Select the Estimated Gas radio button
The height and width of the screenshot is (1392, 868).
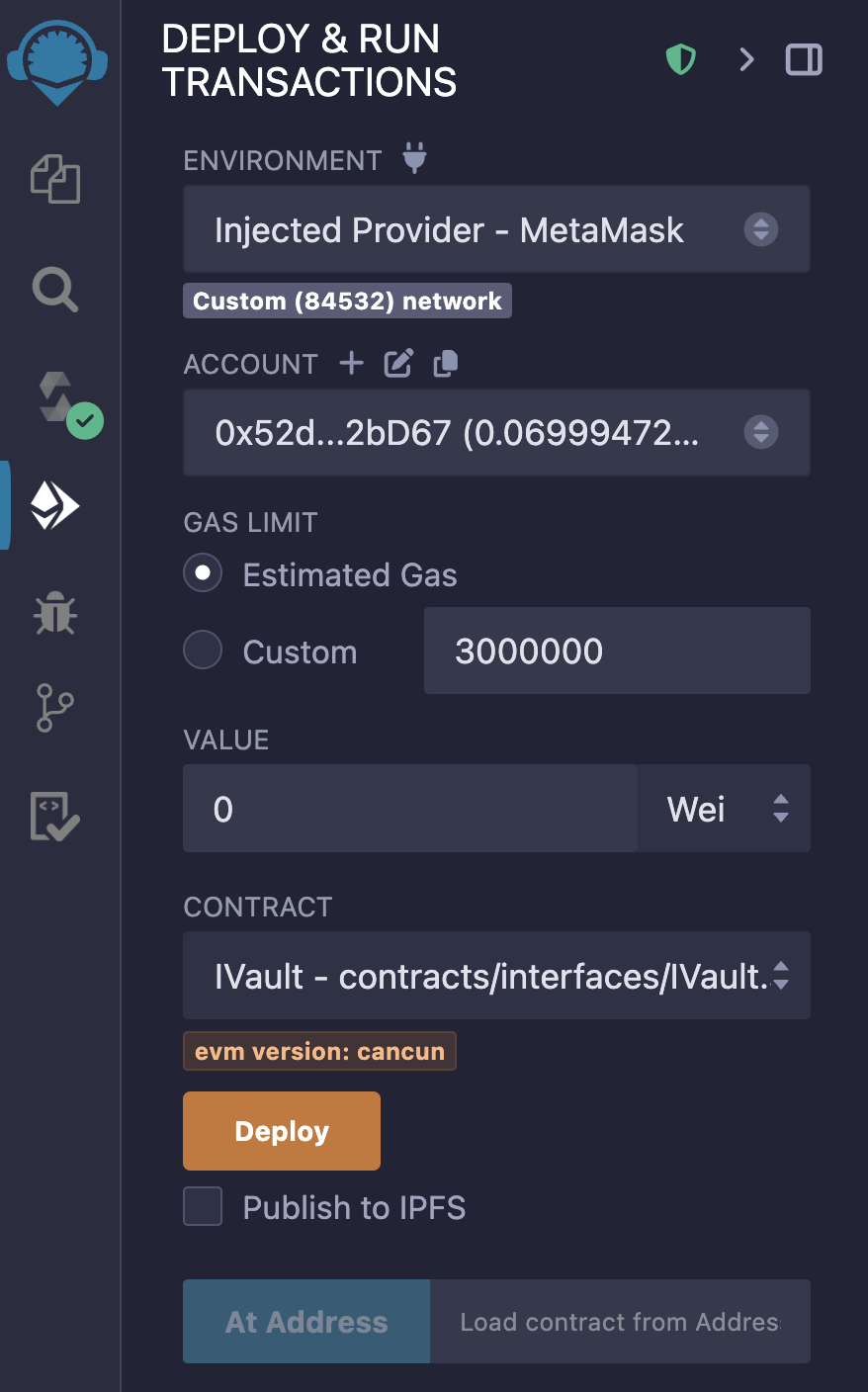pyautogui.click(x=203, y=573)
